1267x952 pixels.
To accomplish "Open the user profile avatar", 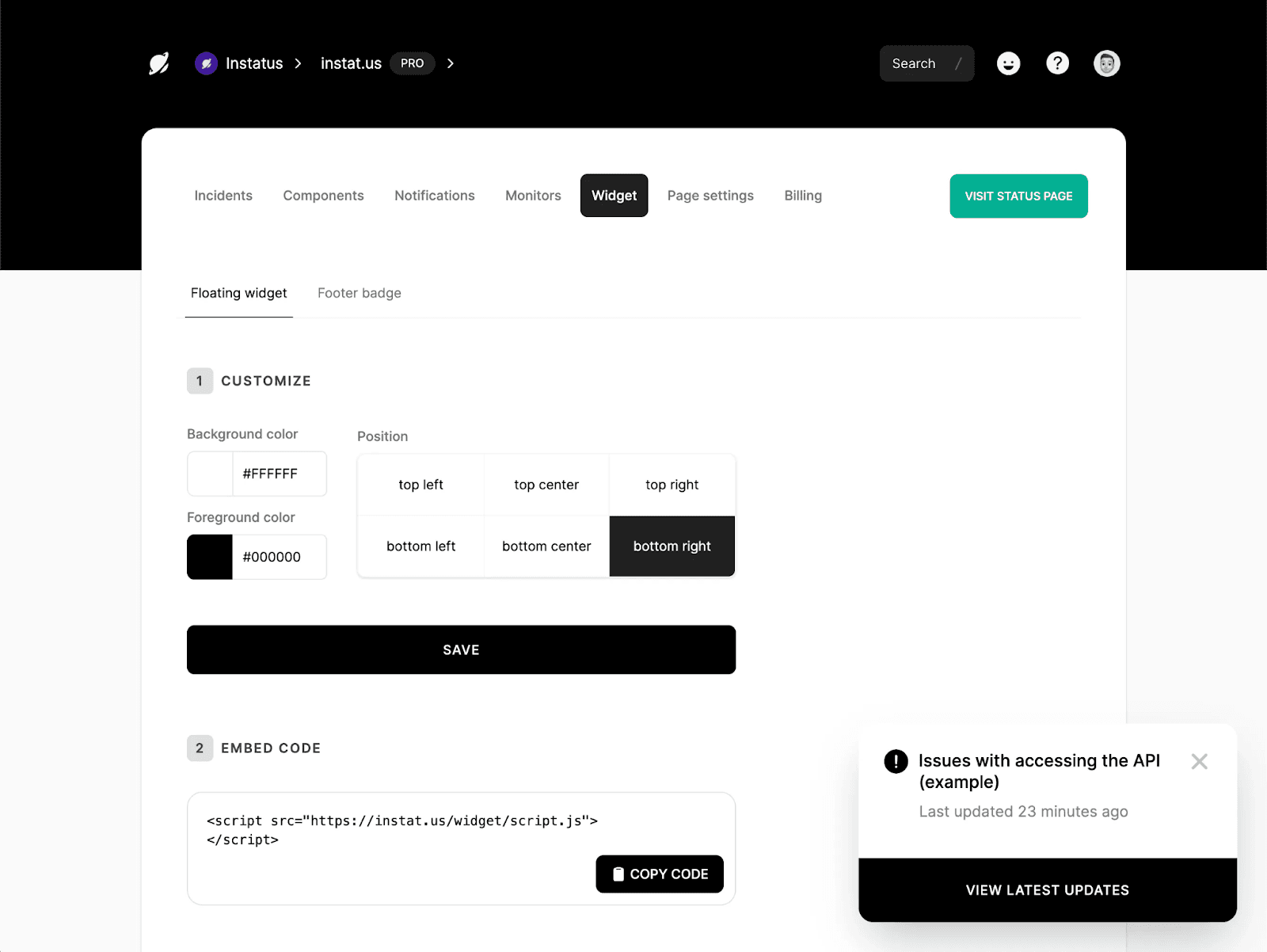I will (x=1106, y=63).
